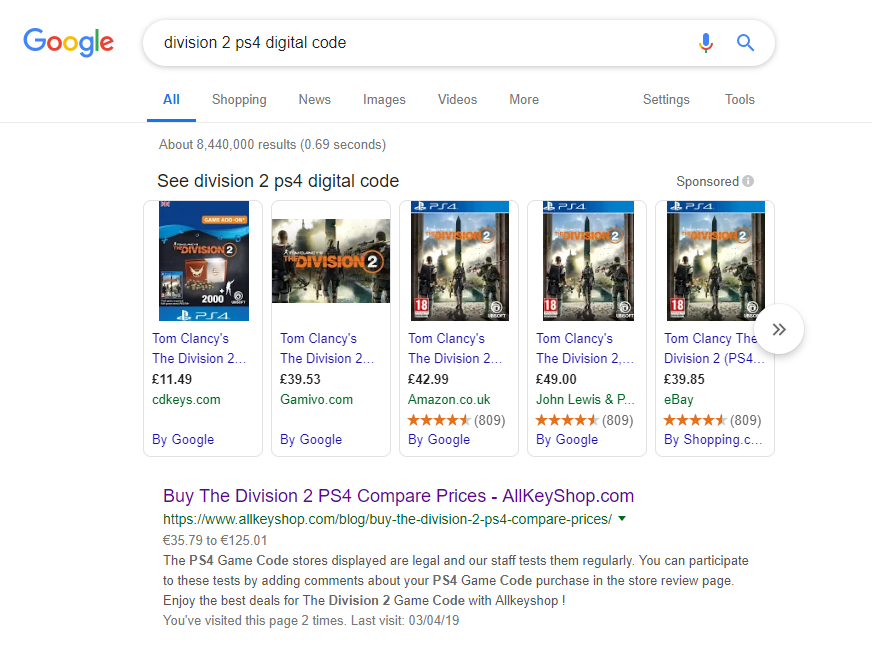The height and width of the screenshot is (649, 872).
Task: Open search Settings
Action: (x=666, y=100)
